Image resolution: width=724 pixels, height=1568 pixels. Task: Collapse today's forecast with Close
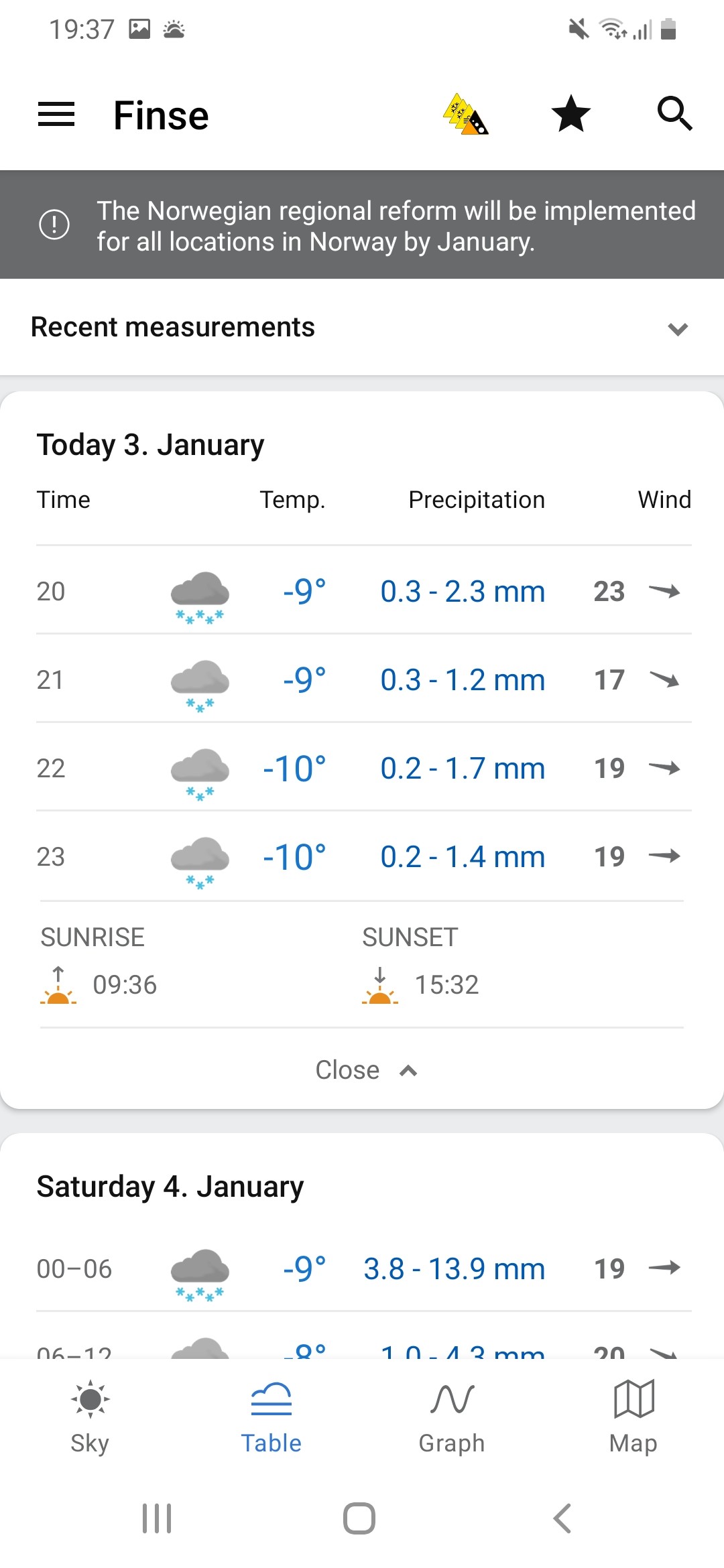[x=366, y=1070]
